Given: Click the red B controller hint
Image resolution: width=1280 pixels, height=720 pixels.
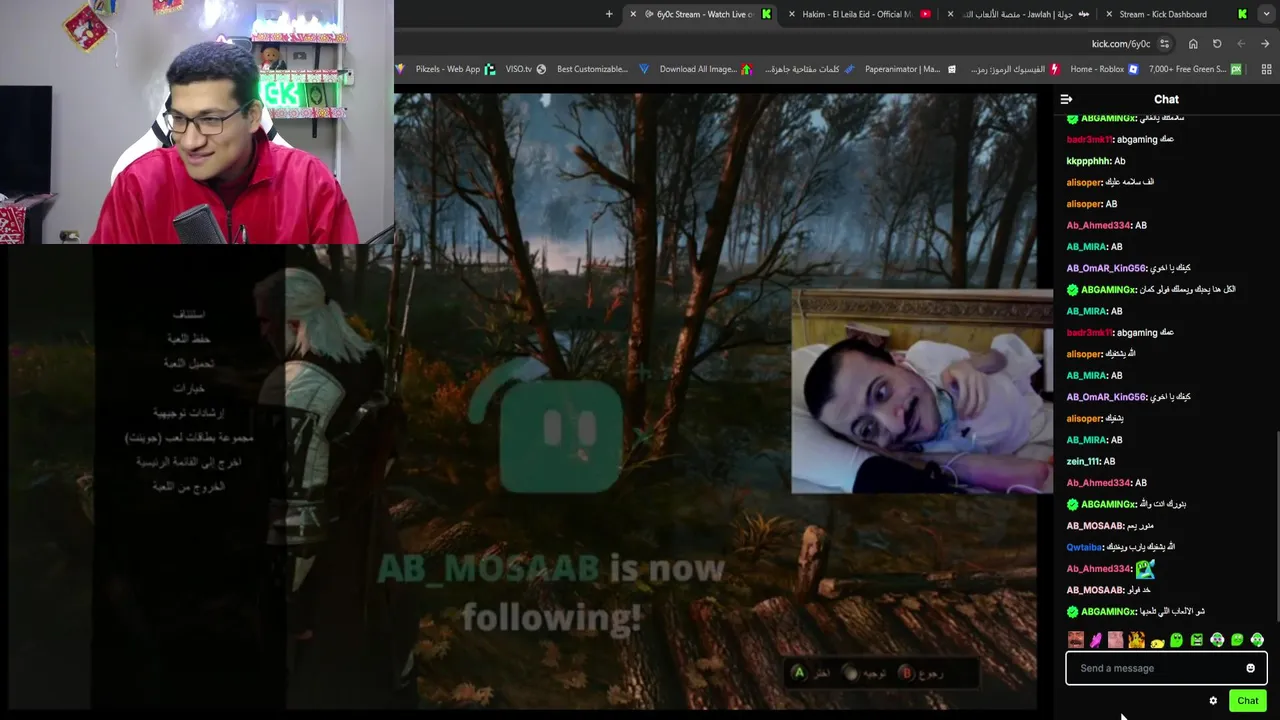Looking at the screenshot, I should click(x=906, y=673).
